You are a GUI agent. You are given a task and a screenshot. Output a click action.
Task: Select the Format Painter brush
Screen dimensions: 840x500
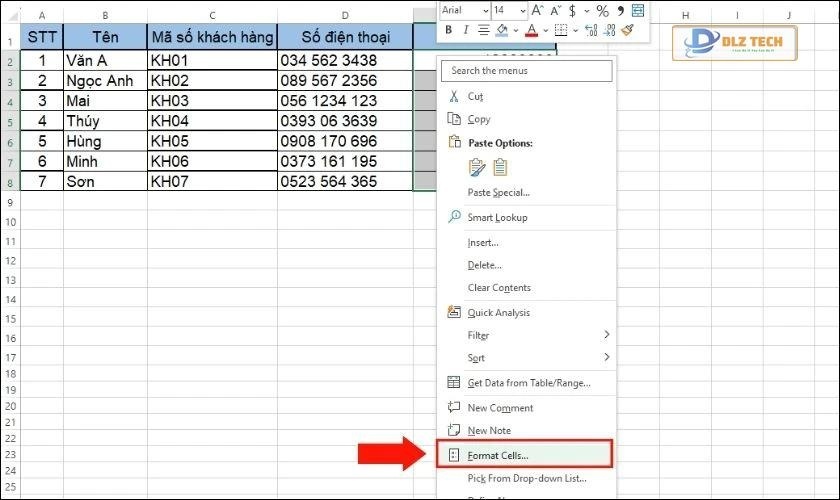(628, 30)
